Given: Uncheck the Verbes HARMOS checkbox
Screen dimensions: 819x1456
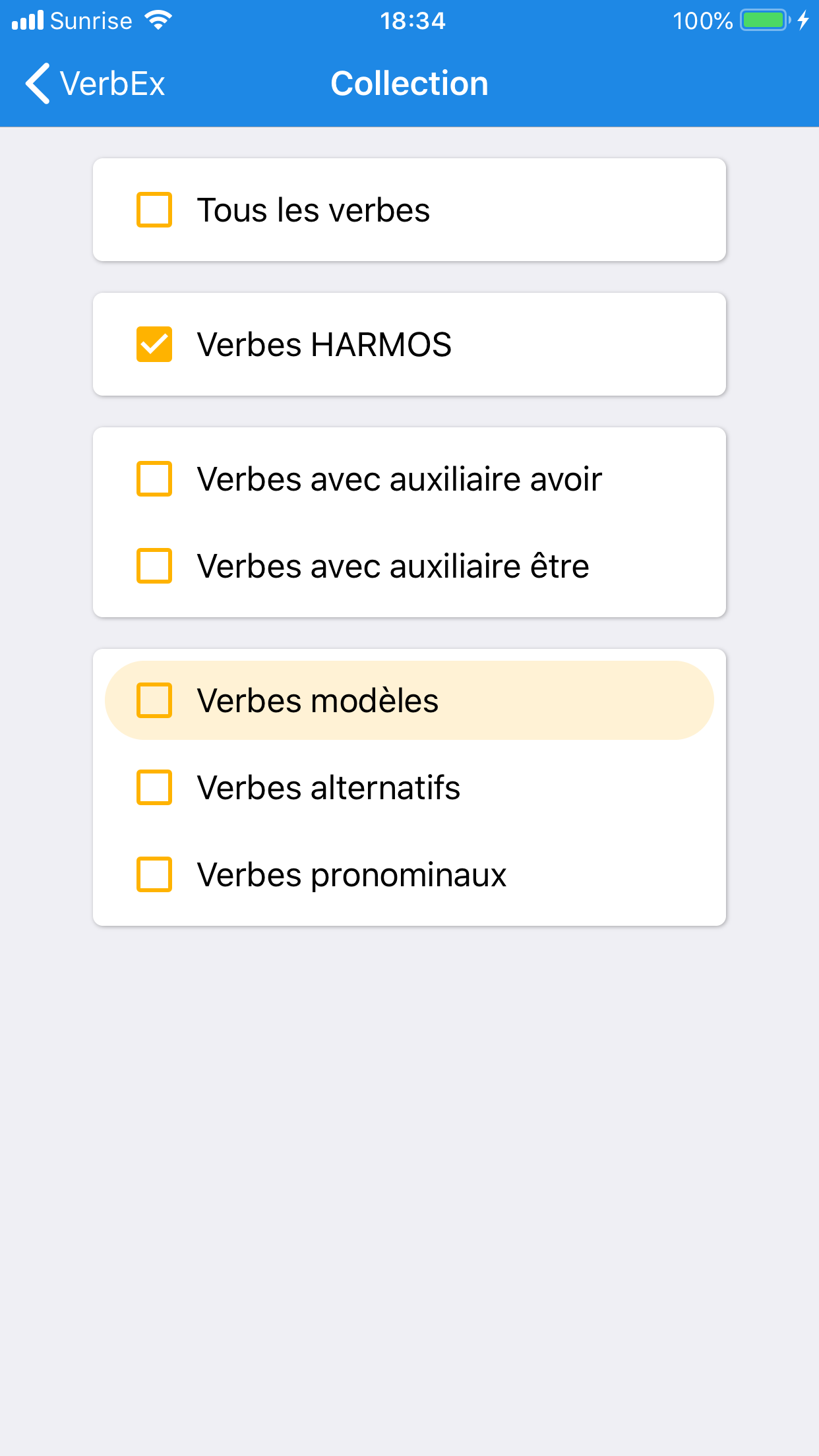Looking at the screenshot, I should (x=154, y=345).
